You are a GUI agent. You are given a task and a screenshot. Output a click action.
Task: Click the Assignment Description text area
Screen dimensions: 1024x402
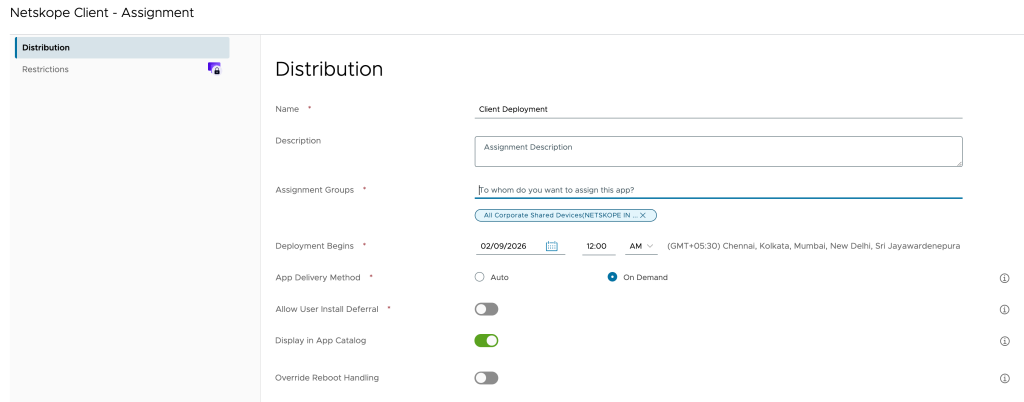[x=718, y=151]
